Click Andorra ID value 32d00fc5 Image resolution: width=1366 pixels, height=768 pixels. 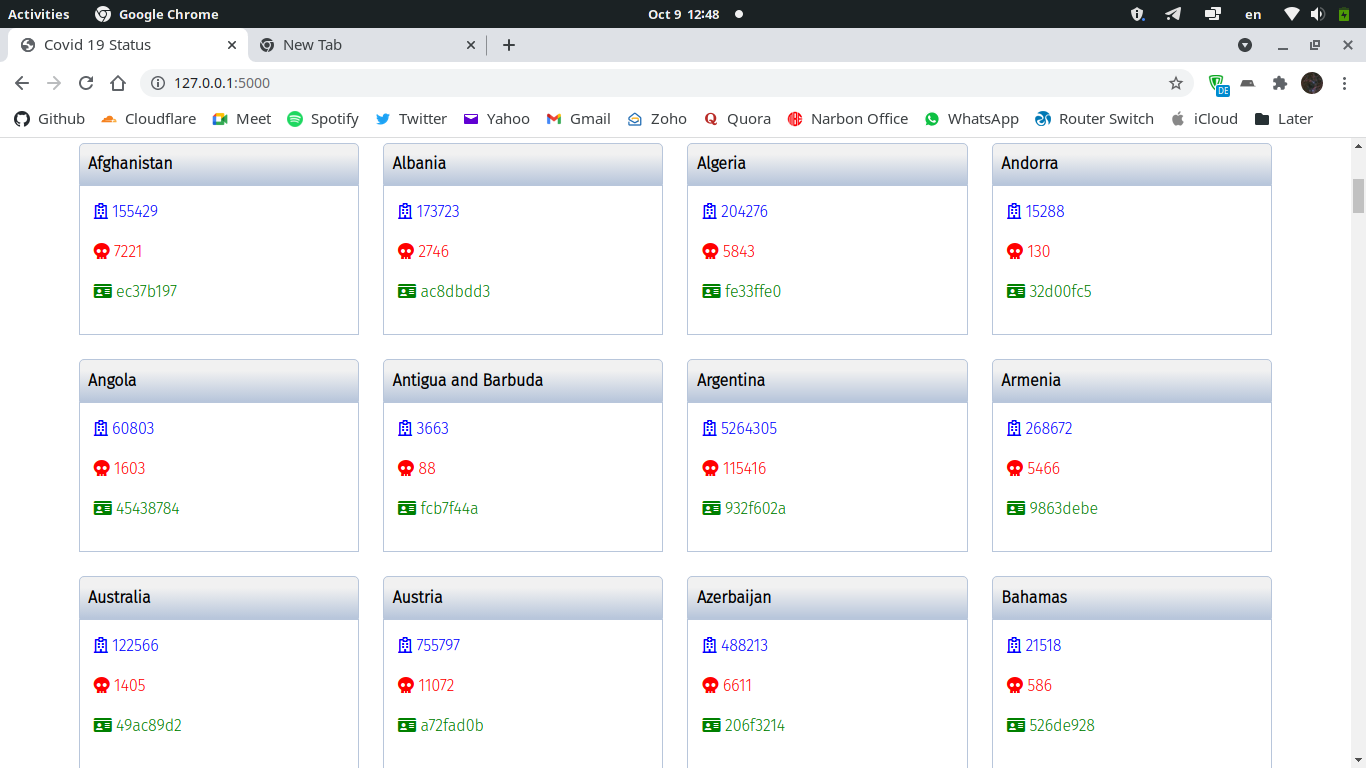click(1061, 291)
